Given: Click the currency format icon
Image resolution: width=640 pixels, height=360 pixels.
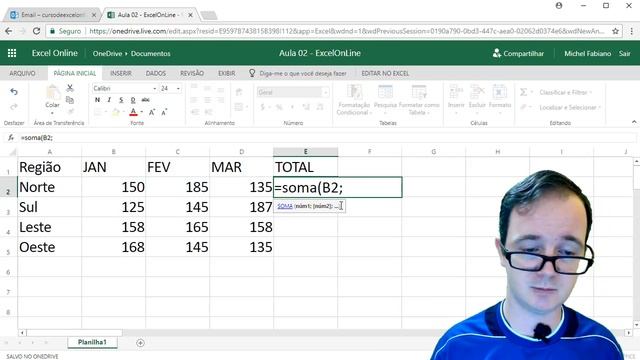Looking at the screenshot, I should click(262, 107).
